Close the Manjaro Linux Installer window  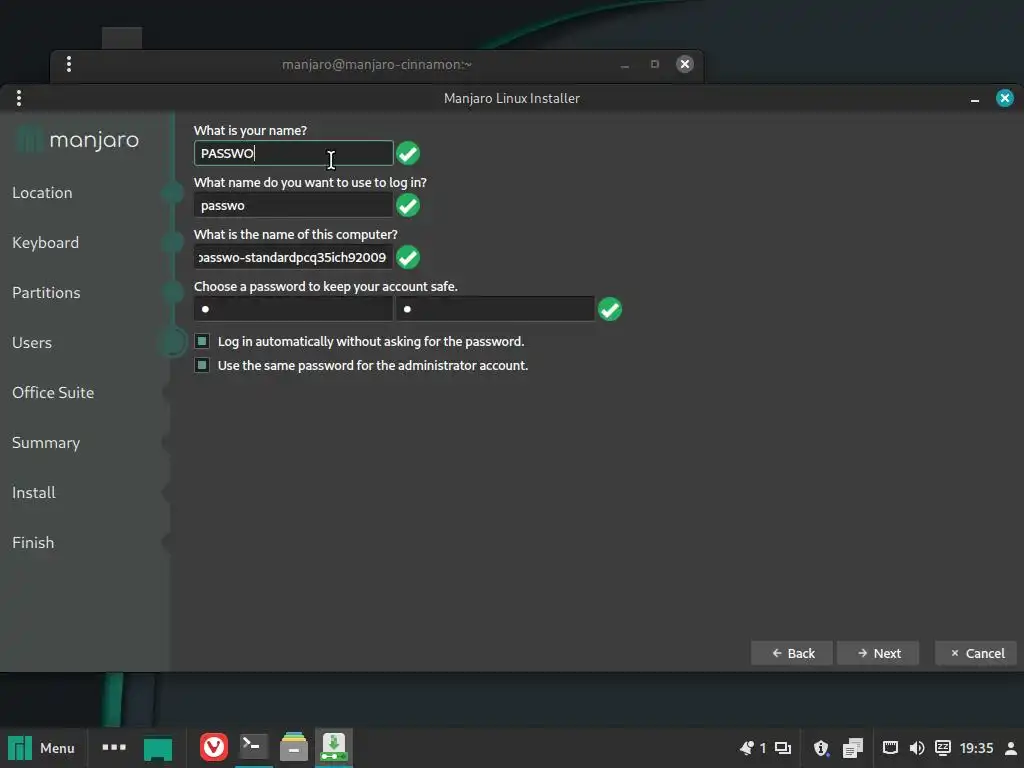pos(1004,98)
